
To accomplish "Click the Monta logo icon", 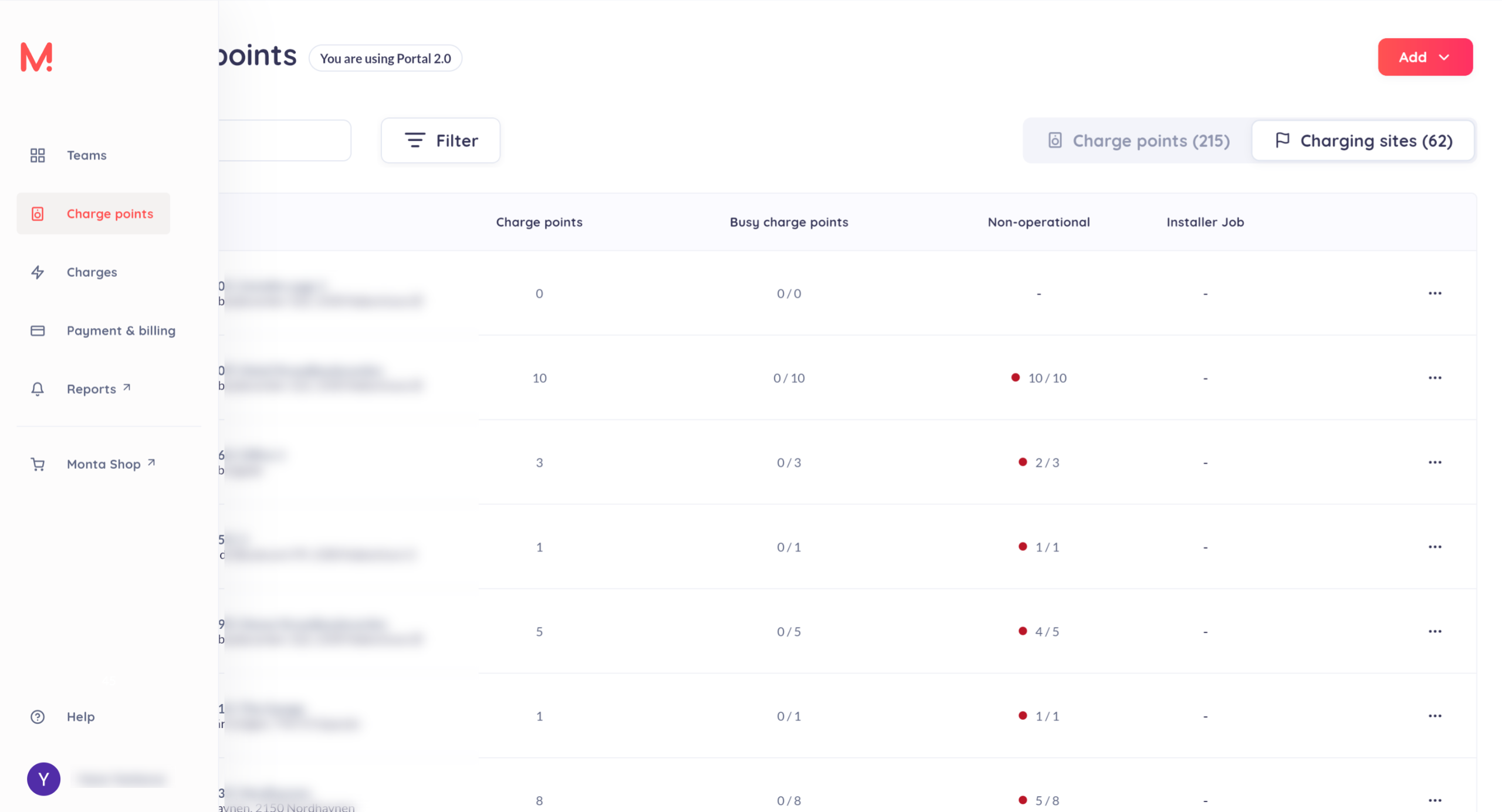I will 36,57.
